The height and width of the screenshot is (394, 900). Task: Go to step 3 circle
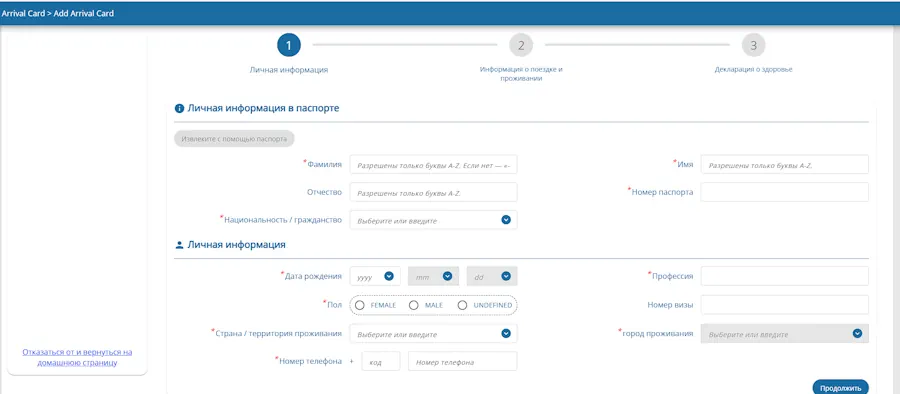point(754,45)
